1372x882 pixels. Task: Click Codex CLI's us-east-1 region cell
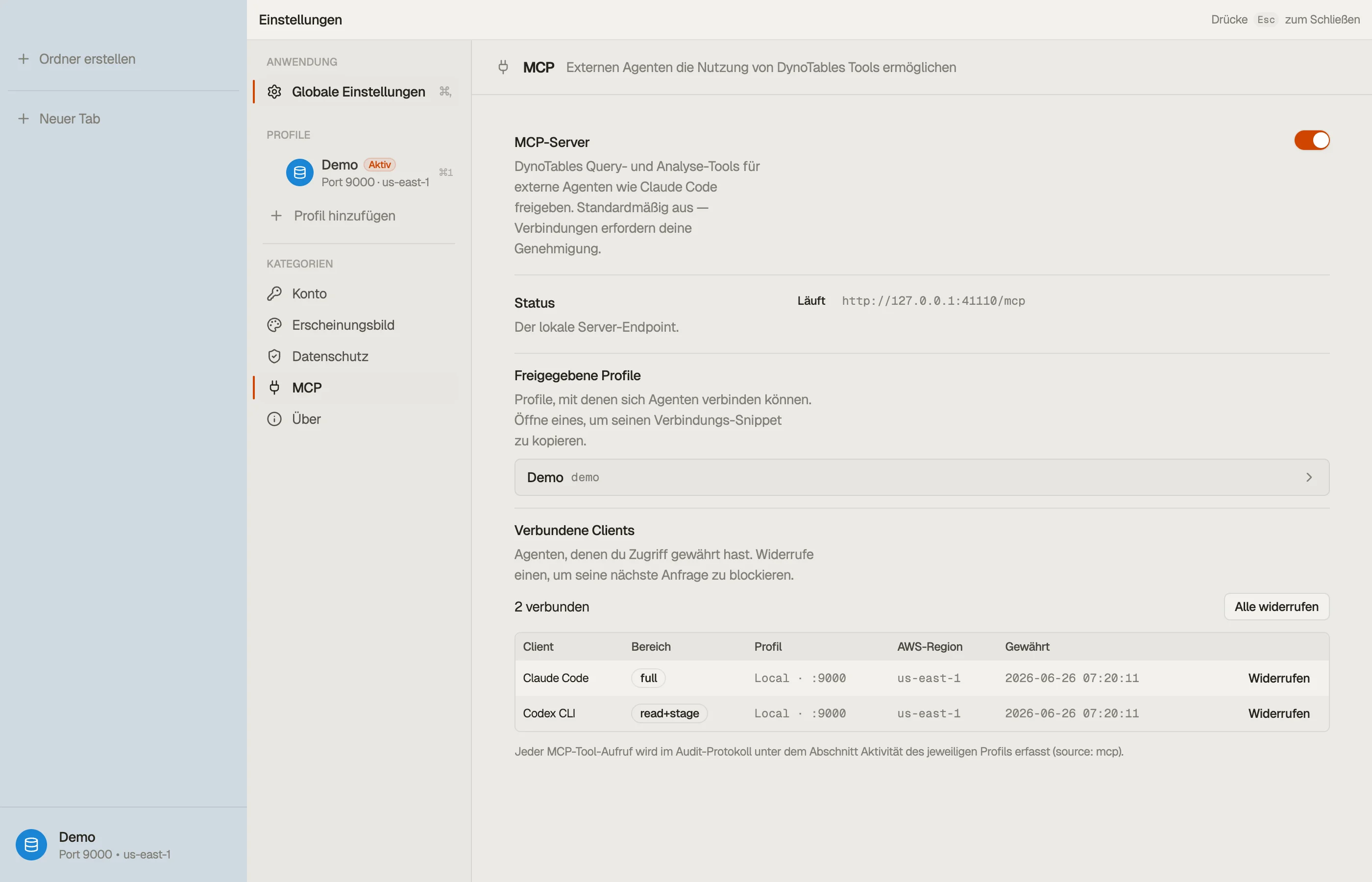tap(929, 713)
